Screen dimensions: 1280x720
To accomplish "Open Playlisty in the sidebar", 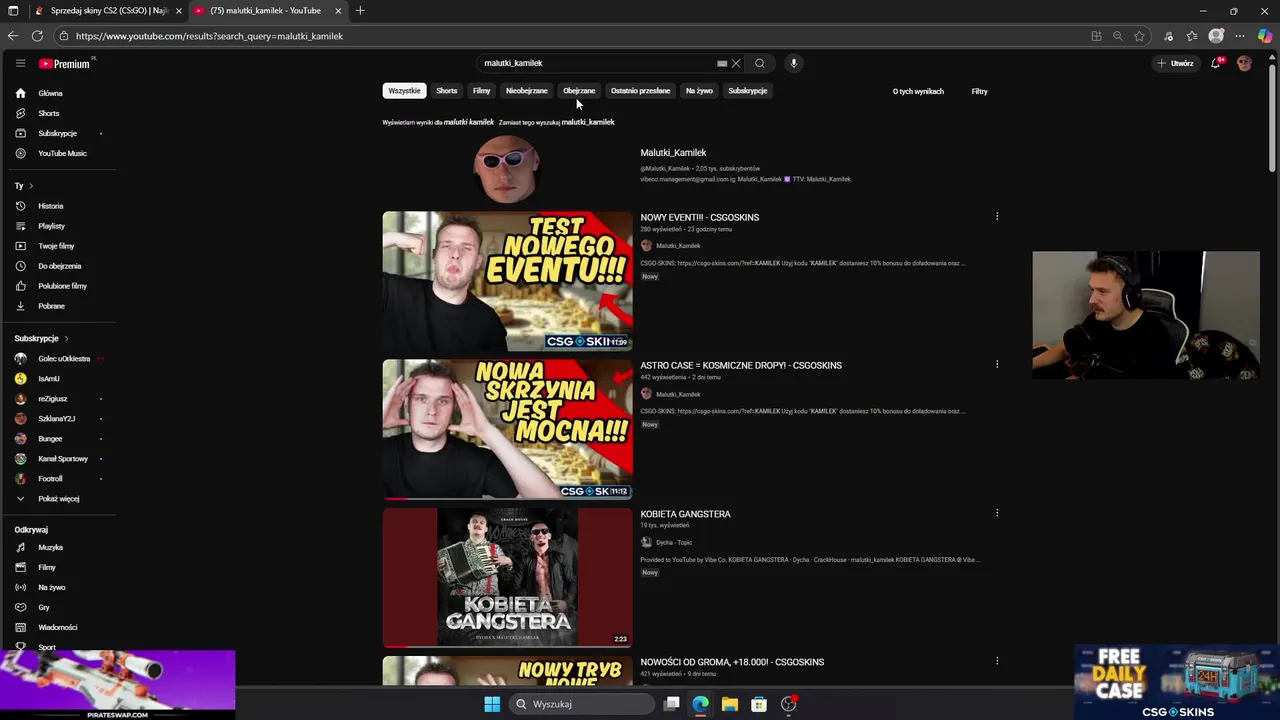I will 51,226.
